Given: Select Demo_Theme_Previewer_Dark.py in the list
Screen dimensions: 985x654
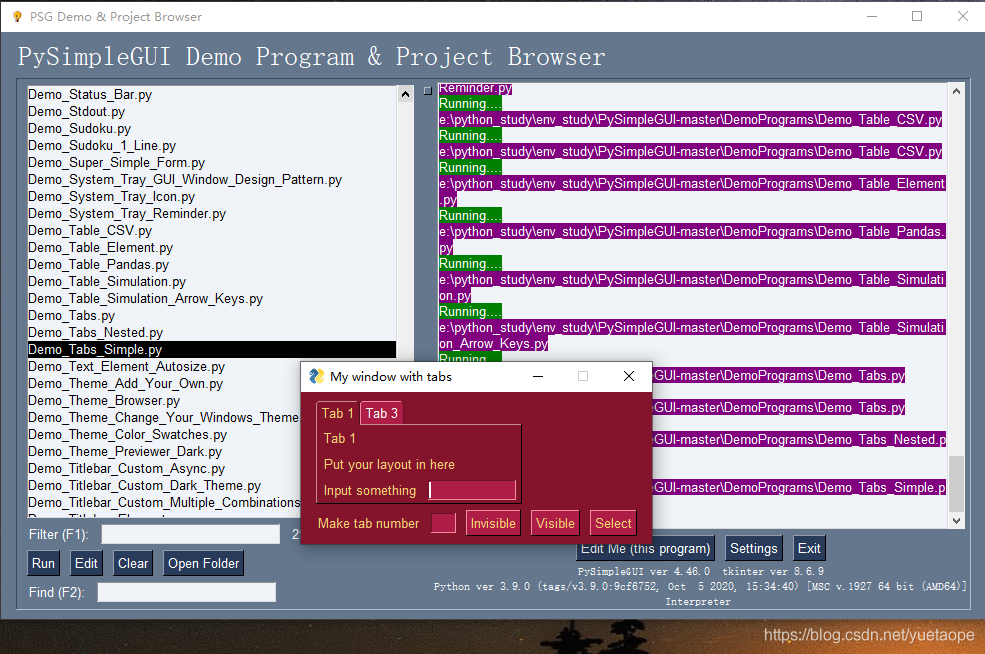Looking at the screenshot, I should tap(164, 451).
